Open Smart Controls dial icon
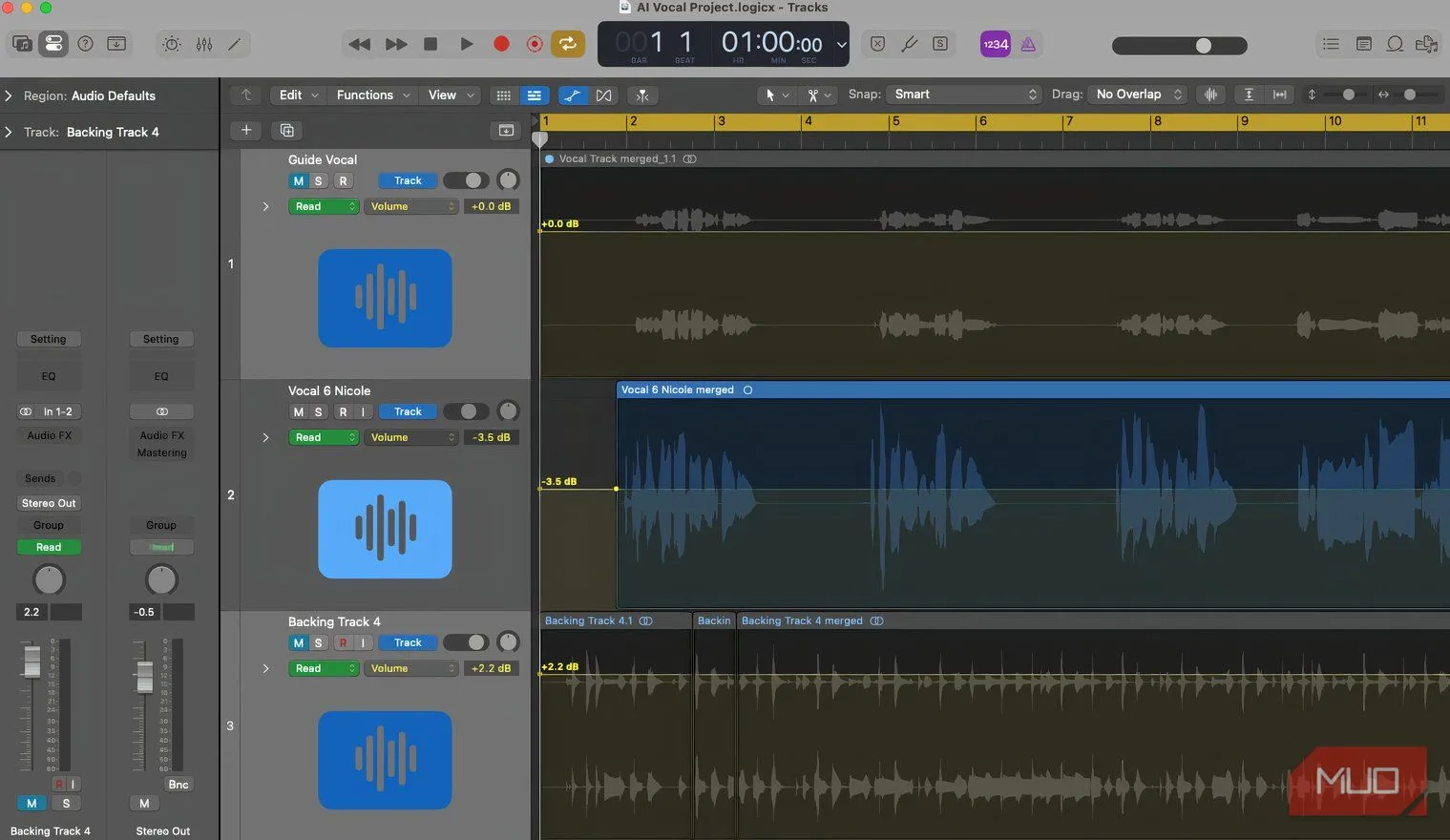 [172, 44]
